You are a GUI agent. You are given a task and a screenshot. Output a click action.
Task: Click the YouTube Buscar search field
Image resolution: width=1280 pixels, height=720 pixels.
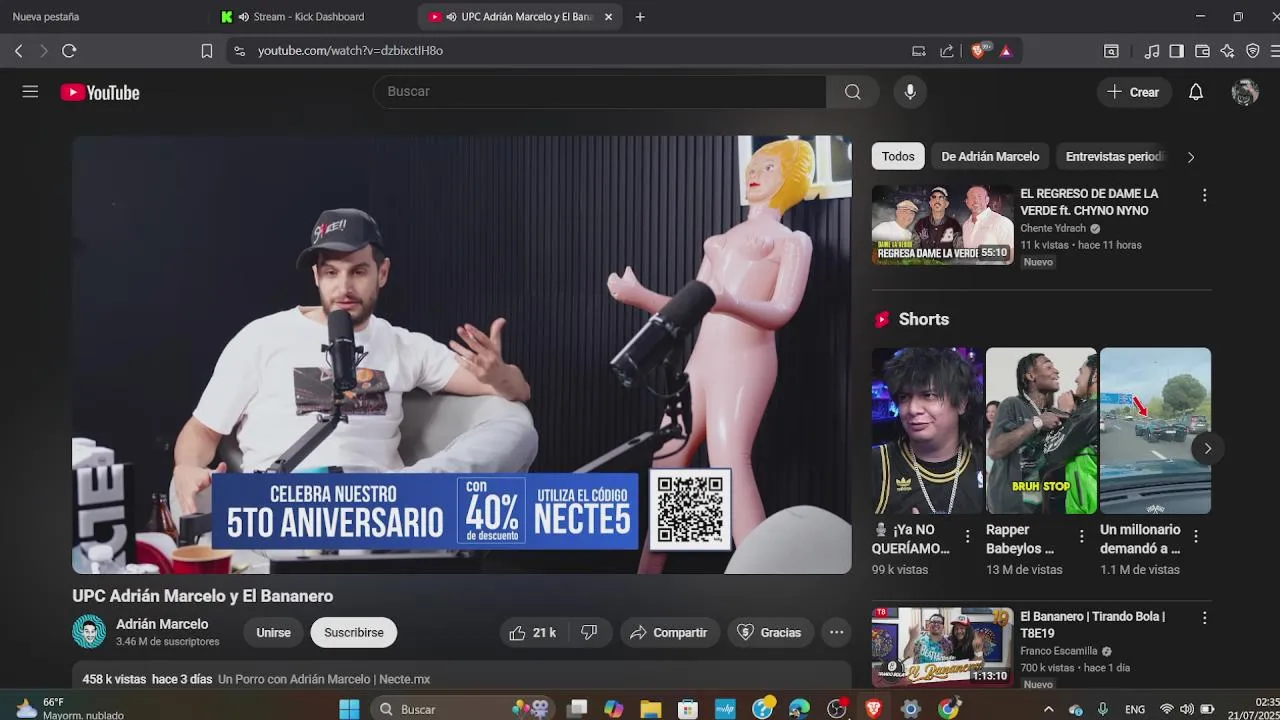pyautogui.click(x=600, y=92)
